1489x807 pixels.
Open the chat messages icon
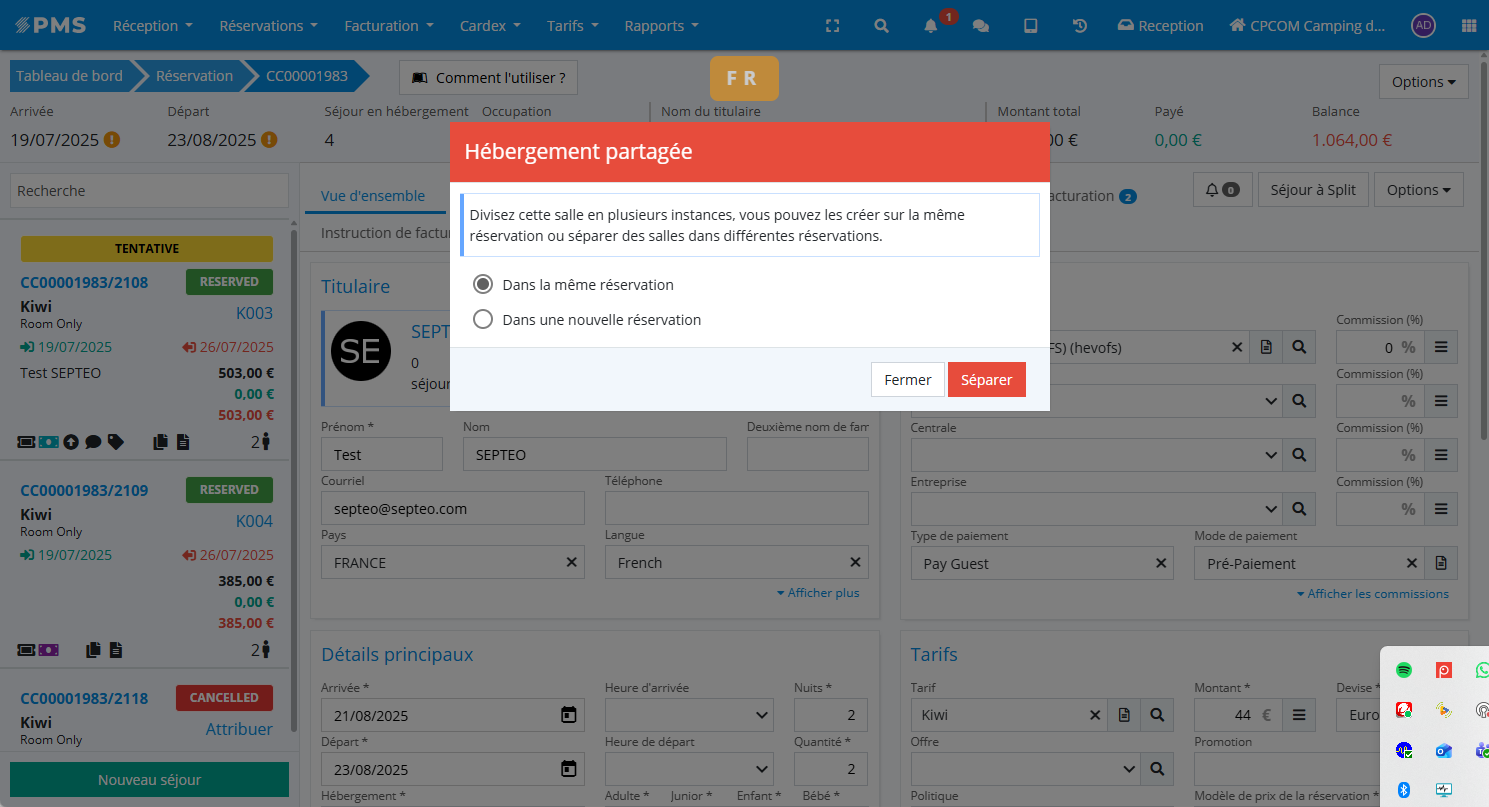point(980,26)
